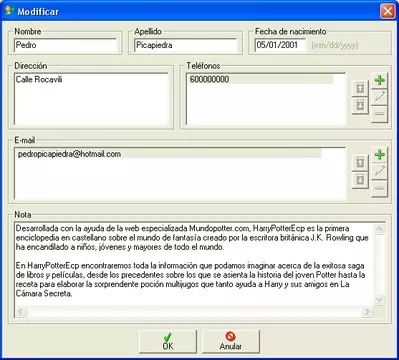Image resolution: width=399 pixels, height=360 pixels.
Task: Click the Dirección text area
Action: pyautogui.click(x=91, y=99)
